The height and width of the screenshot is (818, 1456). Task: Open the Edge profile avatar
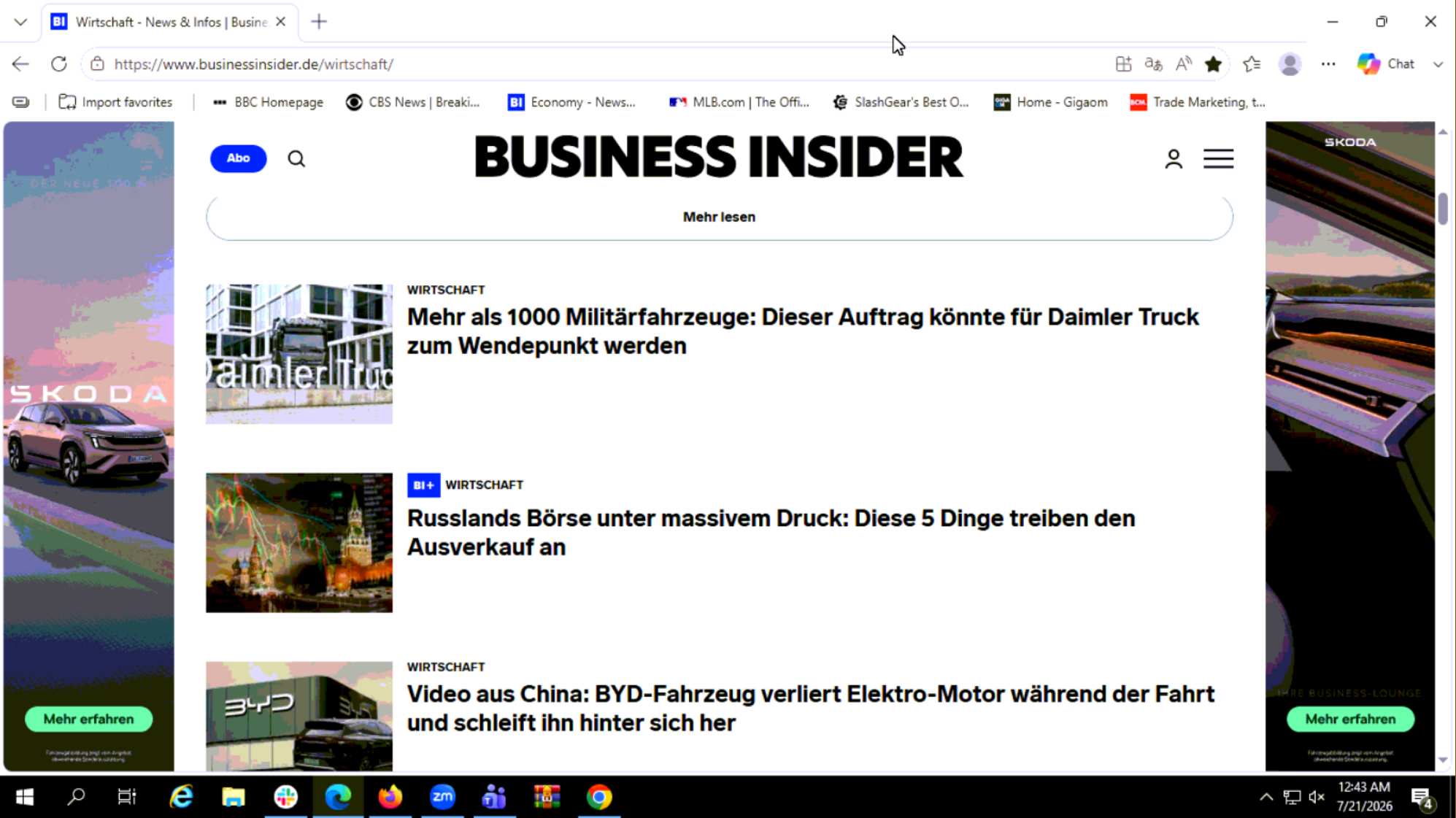(1290, 64)
